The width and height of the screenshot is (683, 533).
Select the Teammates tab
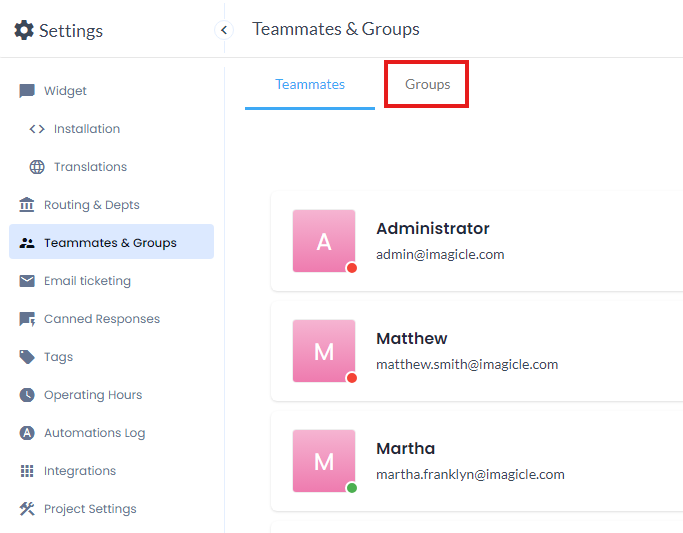tap(310, 85)
